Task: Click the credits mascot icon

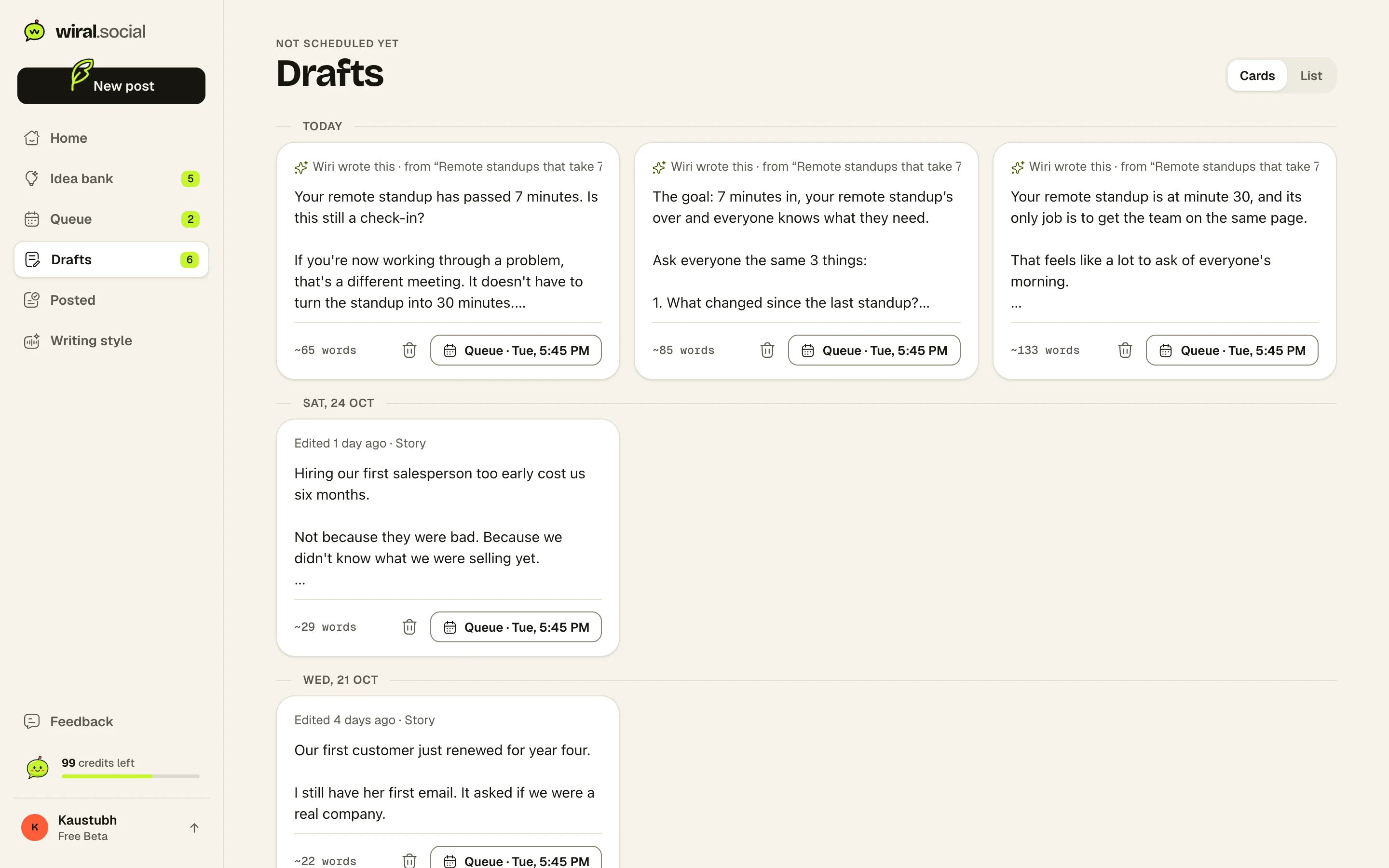Action: click(x=38, y=768)
